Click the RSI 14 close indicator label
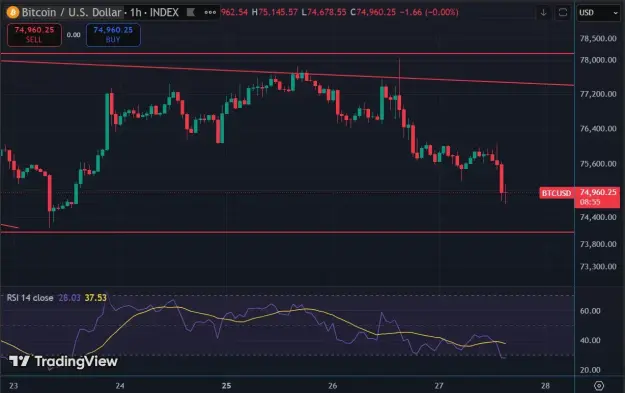Image resolution: width=625 pixels, height=393 pixels. click(x=30, y=298)
